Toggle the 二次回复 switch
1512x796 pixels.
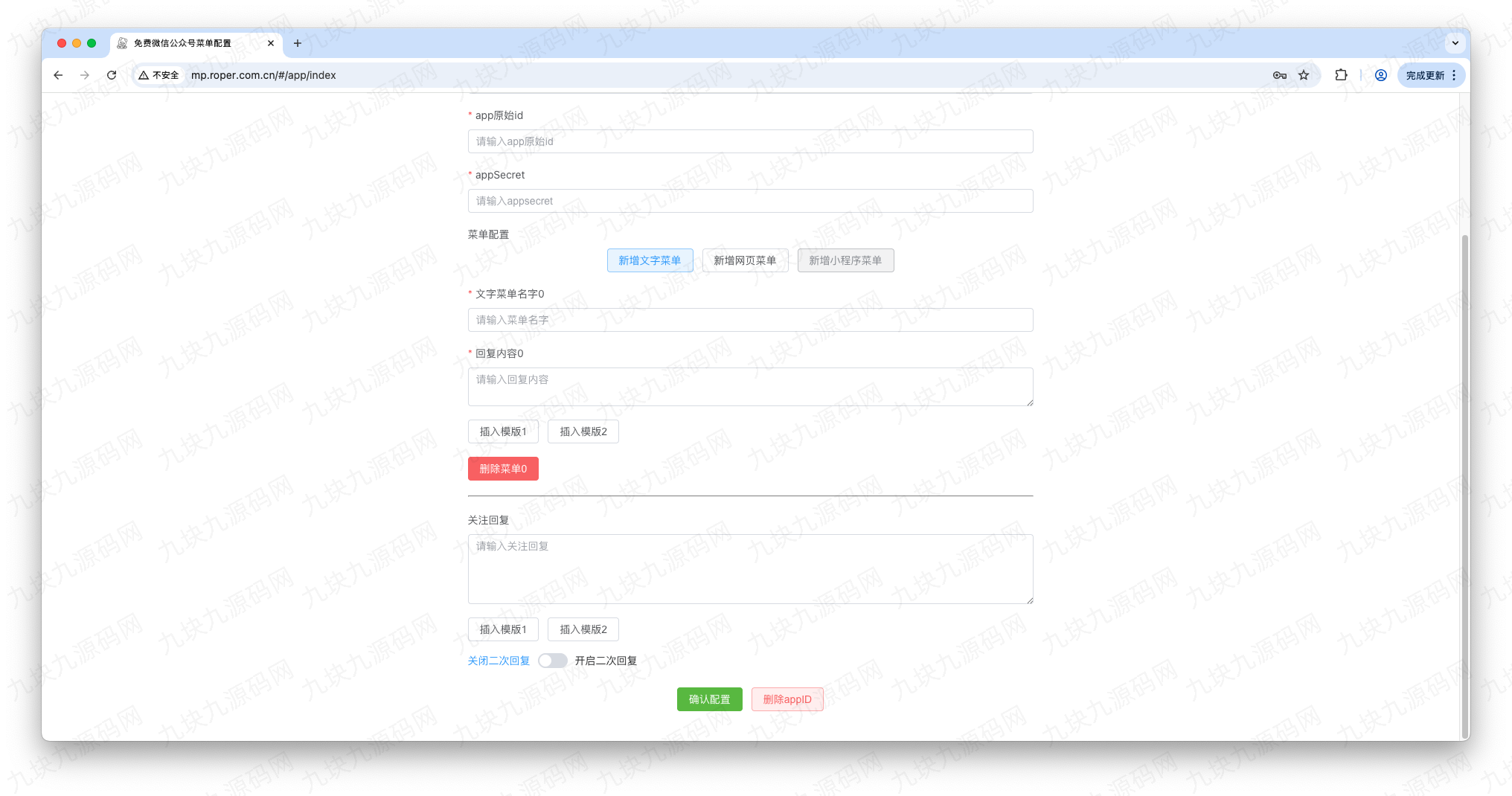pyautogui.click(x=552, y=661)
